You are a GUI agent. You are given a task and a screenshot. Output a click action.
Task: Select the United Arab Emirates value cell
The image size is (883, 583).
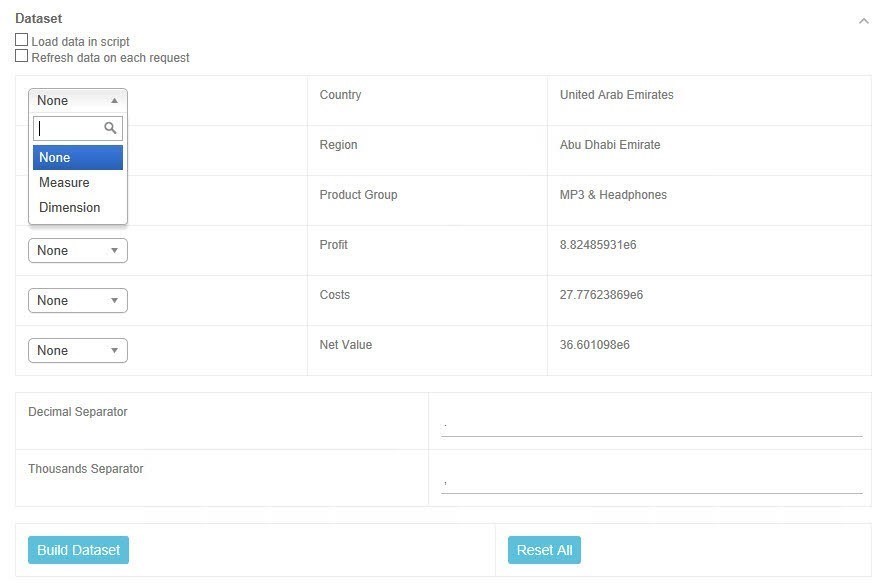pos(616,95)
